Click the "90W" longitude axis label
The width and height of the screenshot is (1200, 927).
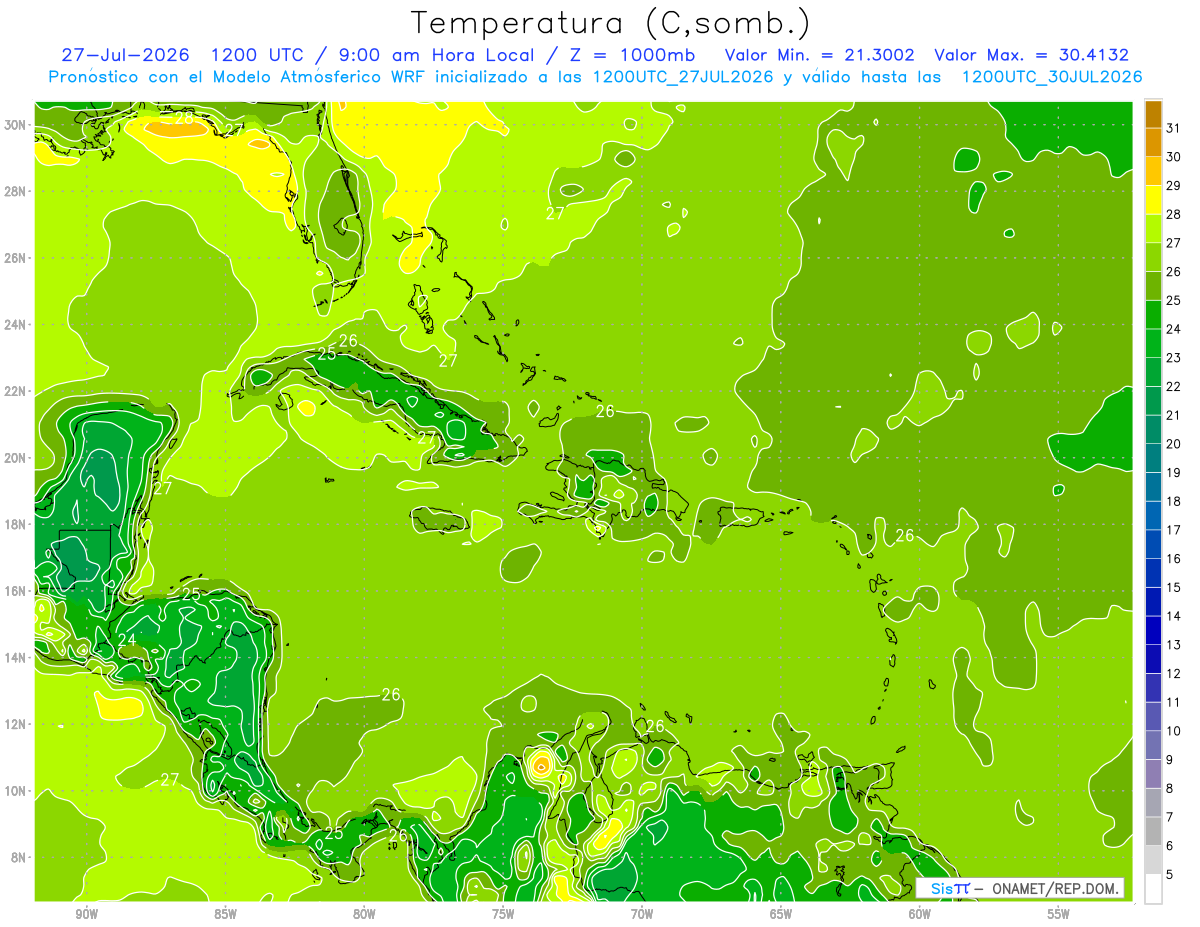86,914
